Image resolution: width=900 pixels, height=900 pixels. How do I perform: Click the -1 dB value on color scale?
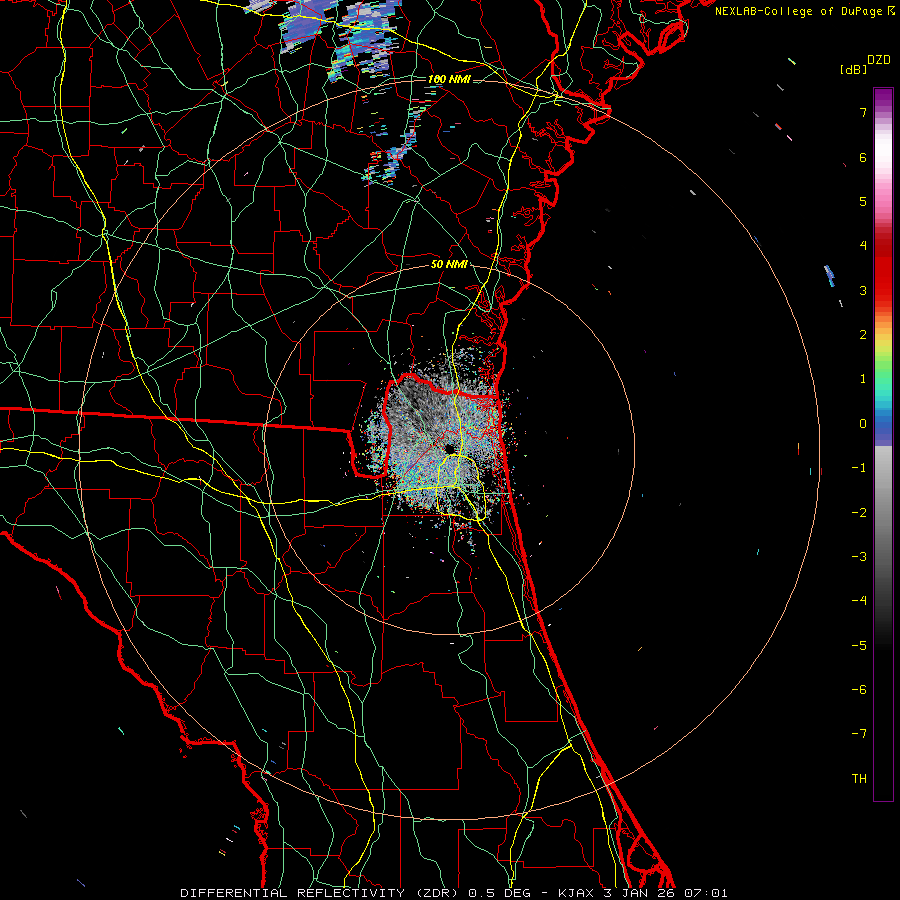tap(859, 468)
